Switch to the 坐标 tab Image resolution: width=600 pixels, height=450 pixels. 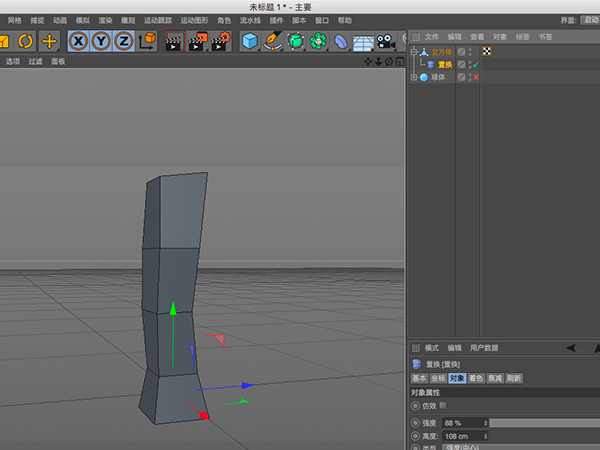tap(438, 378)
